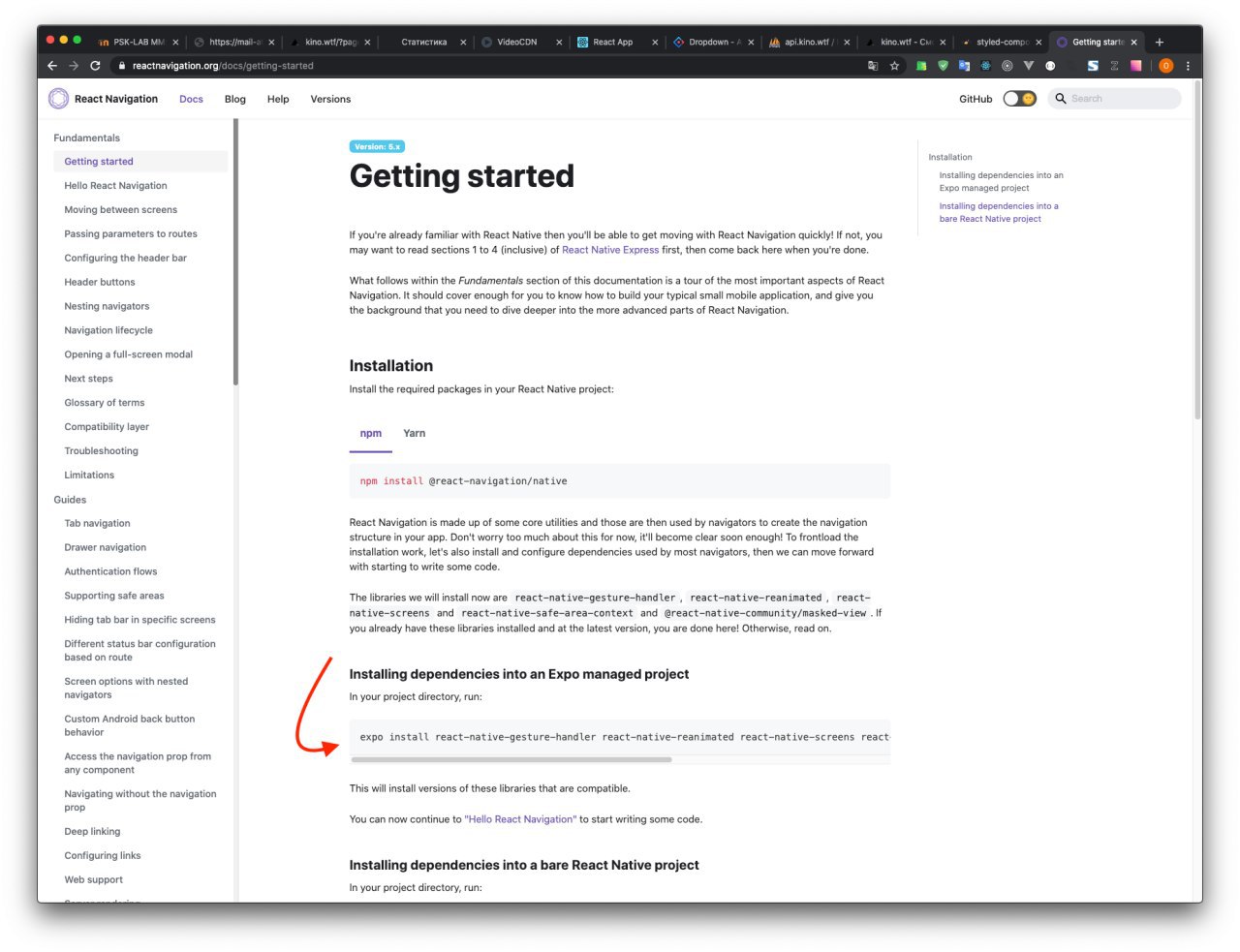This screenshot has height=952, width=1240.
Task: Jump to bare React Native project section in table of contents
Action: 999,212
